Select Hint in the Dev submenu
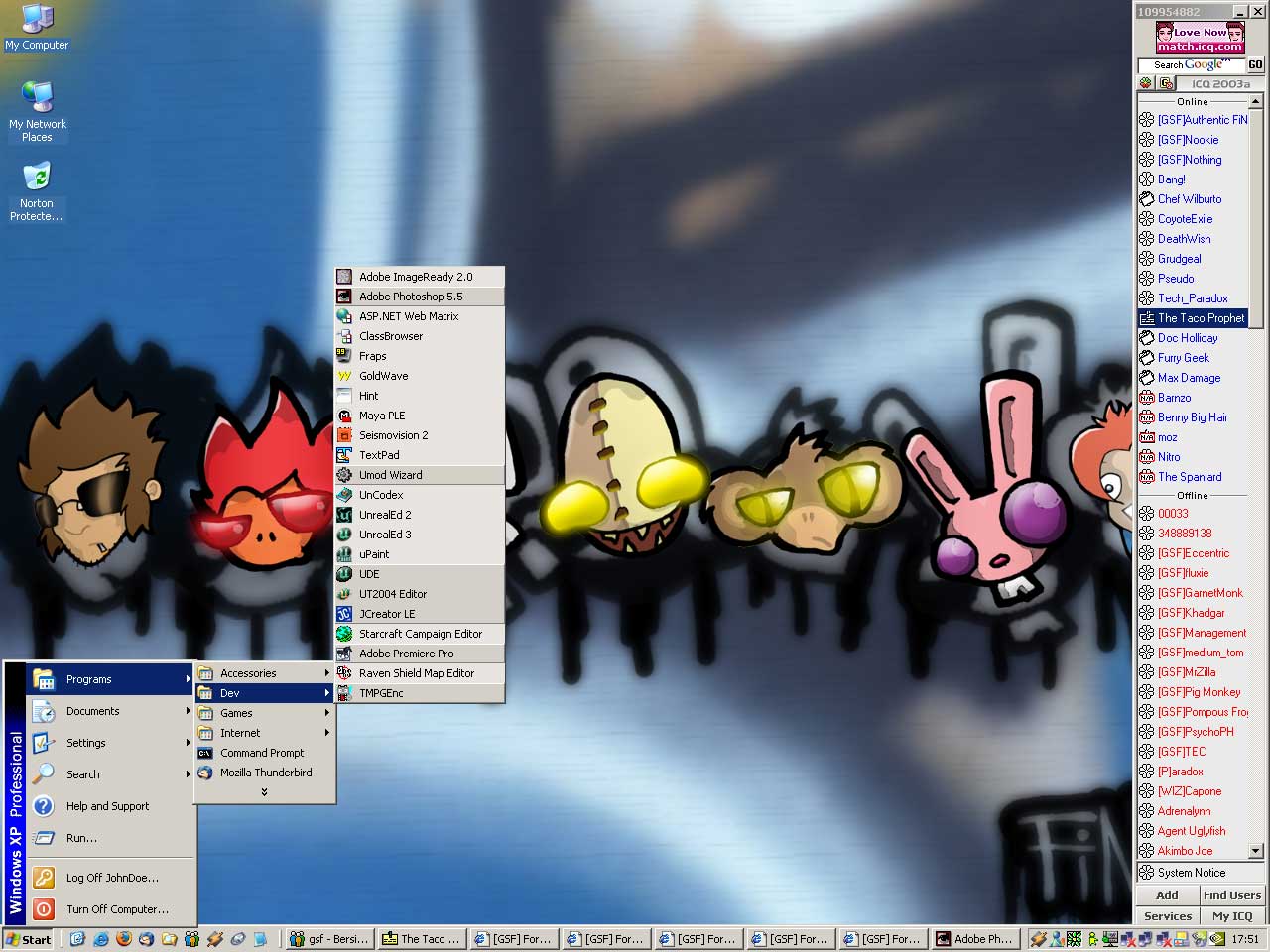1270x952 pixels. pos(420,396)
